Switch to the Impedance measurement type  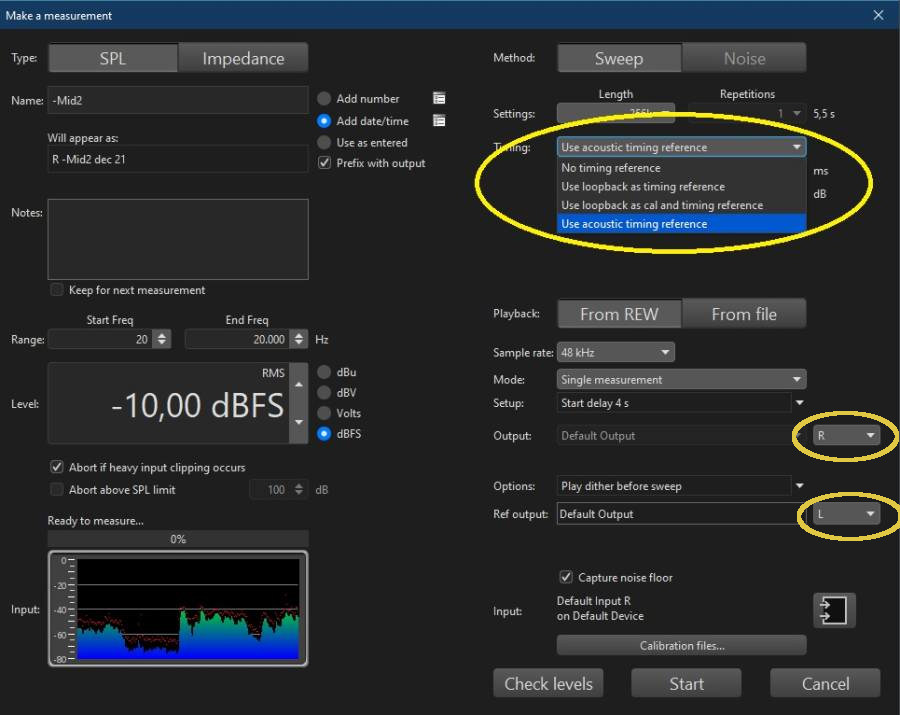point(243,58)
